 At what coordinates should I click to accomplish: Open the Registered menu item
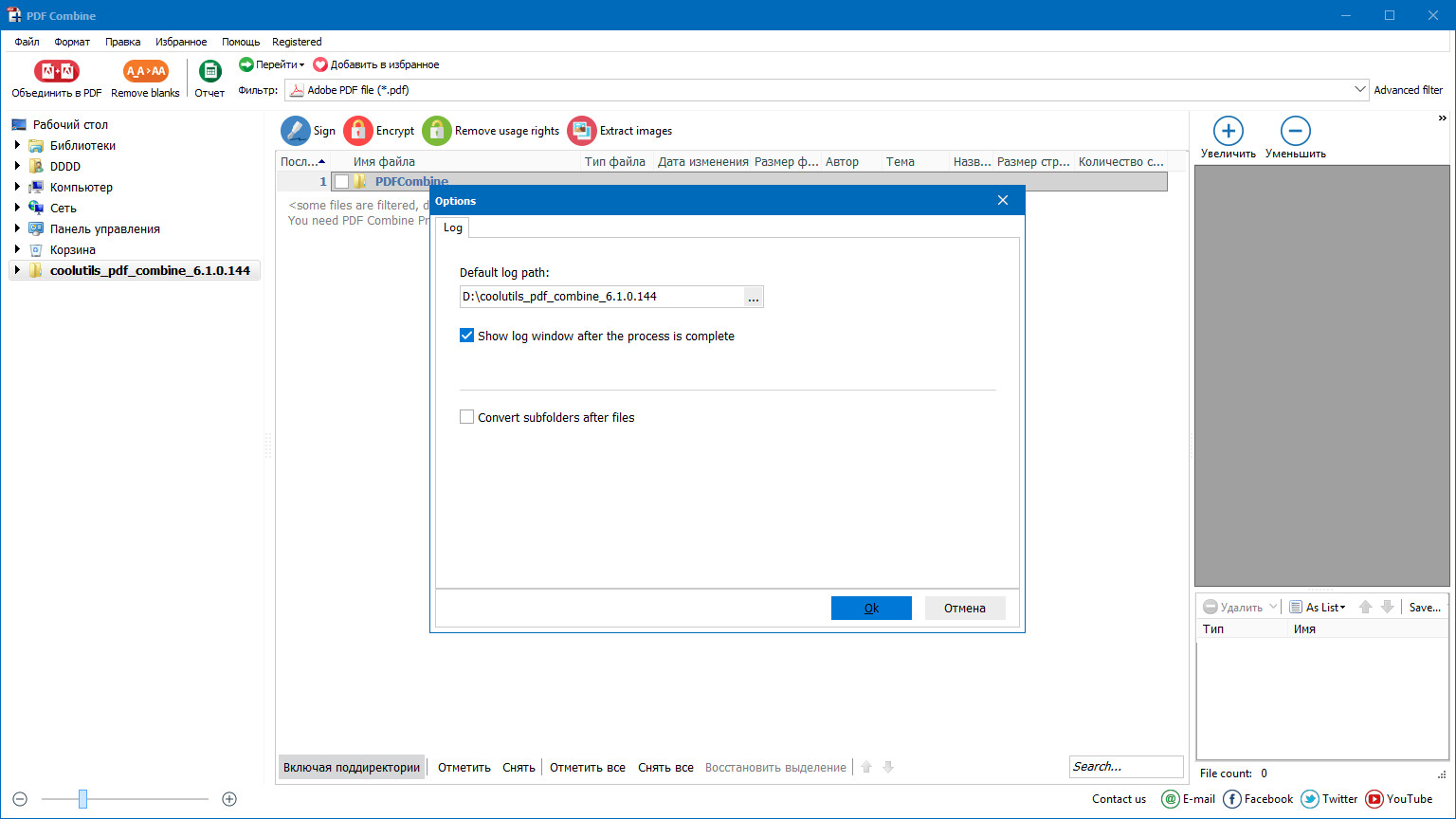point(297,42)
